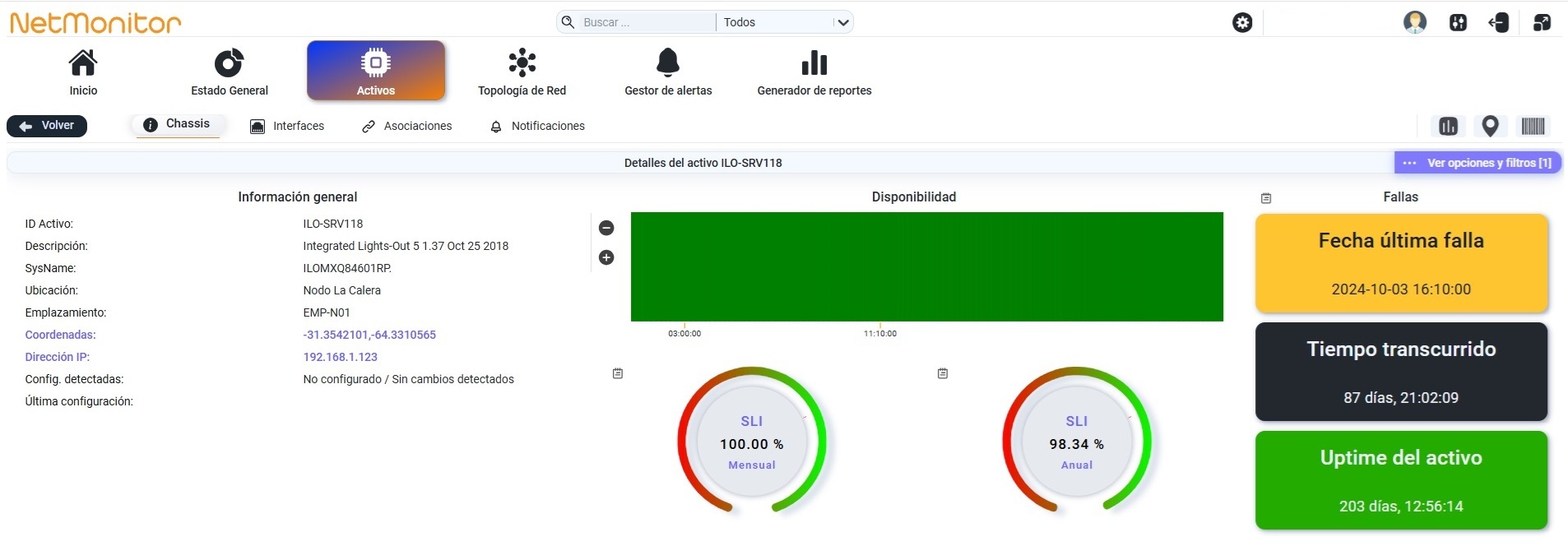Open calendar icon beside monthly SLI gauge
This screenshot has height=546, width=1568.
click(618, 373)
